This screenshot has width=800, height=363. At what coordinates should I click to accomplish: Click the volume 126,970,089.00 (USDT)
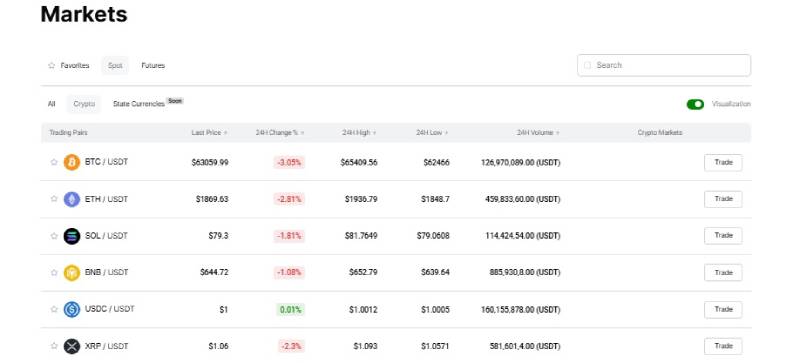point(520,162)
